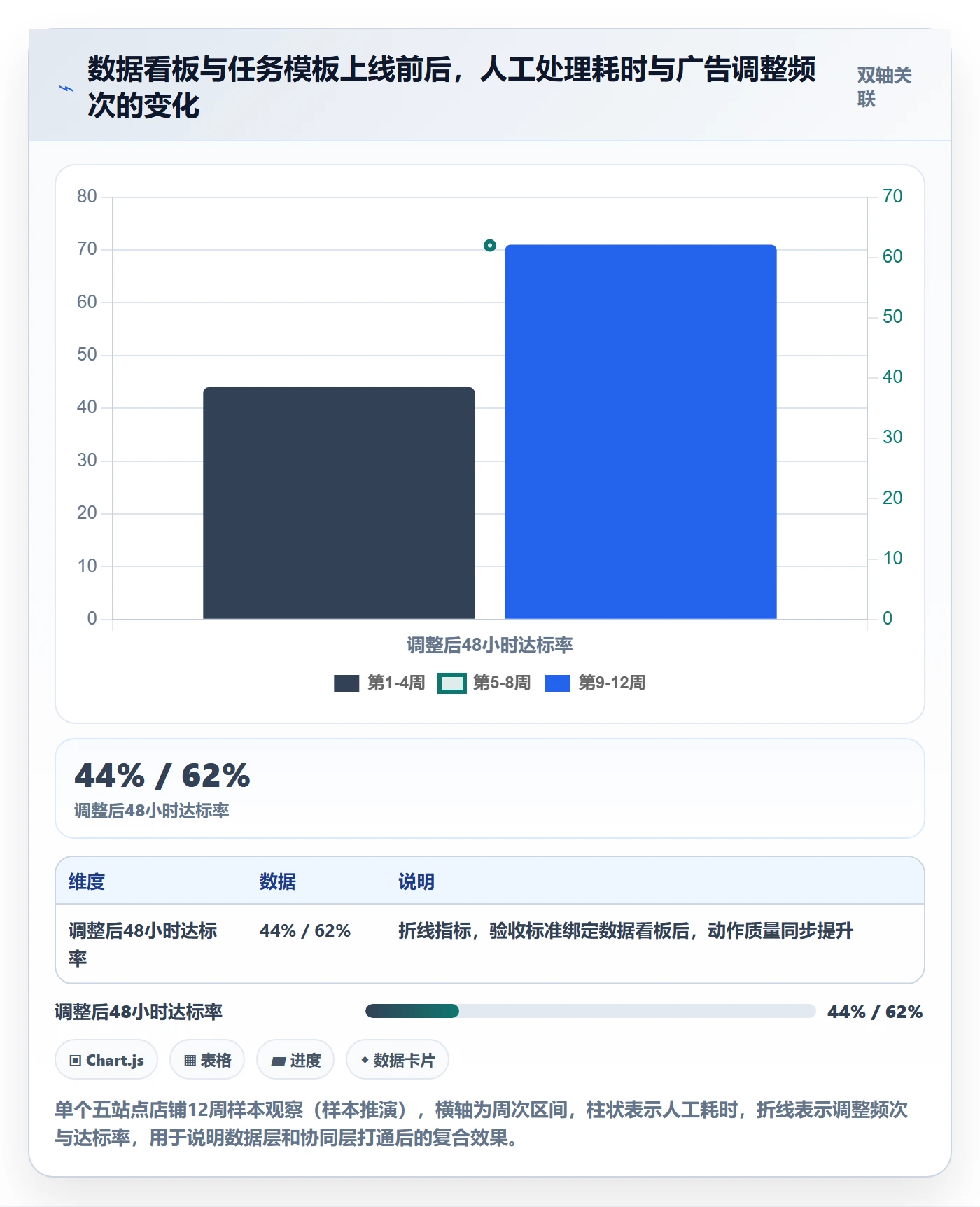Image resolution: width=980 pixels, height=1207 pixels.
Task: Click the 表格 chip
Action: click(x=207, y=1060)
